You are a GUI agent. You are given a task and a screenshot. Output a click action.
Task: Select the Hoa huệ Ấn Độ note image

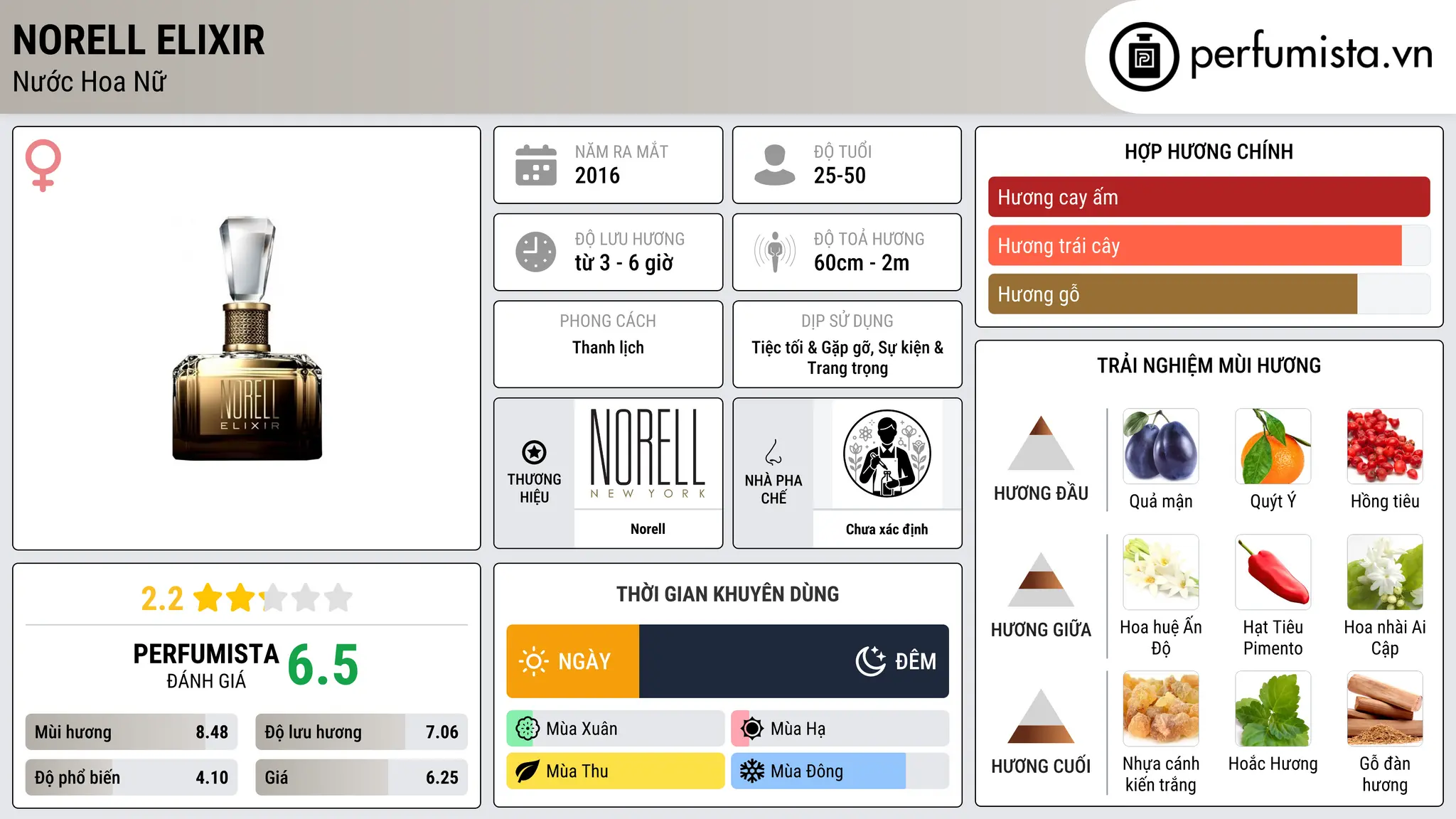pos(1161,572)
